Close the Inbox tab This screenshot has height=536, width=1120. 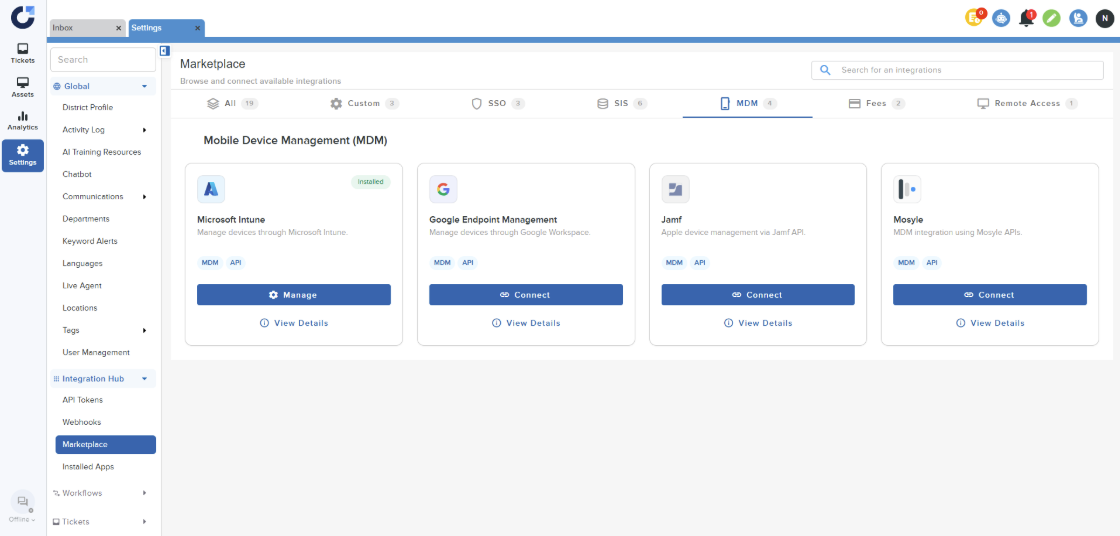click(x=118, y=28)
